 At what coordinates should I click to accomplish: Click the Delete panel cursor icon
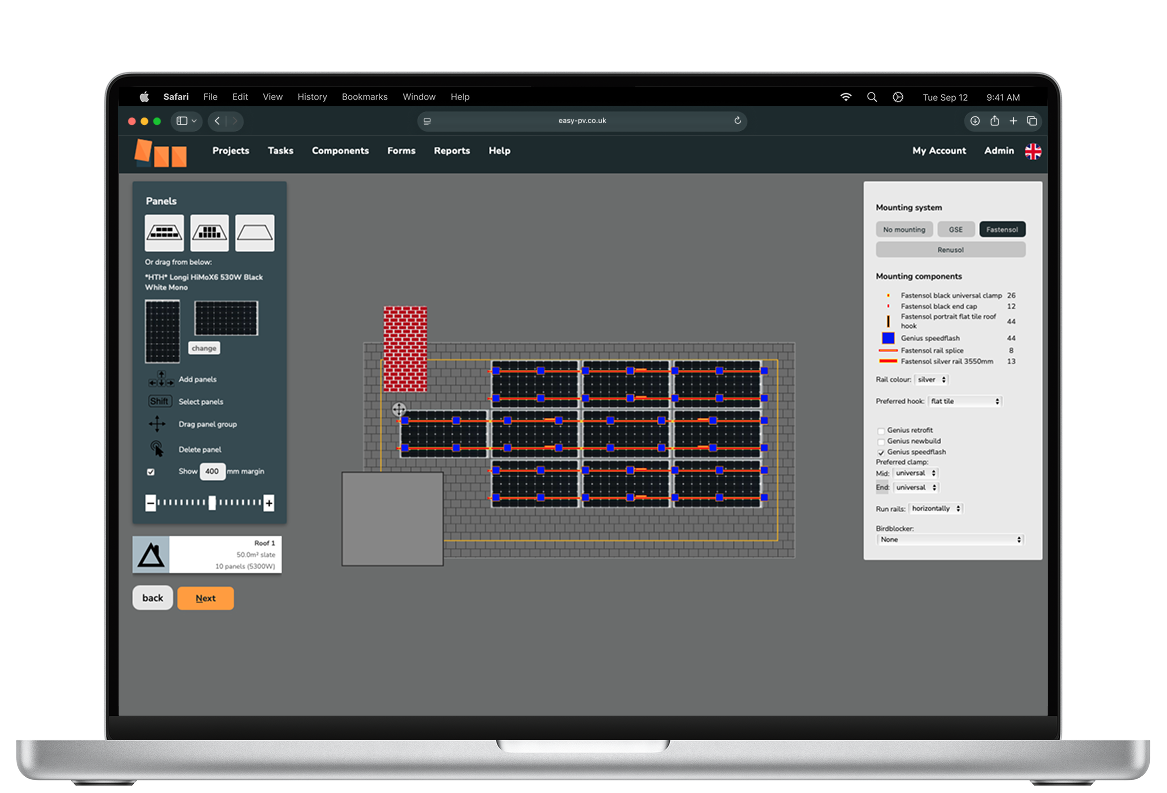click(157, 449)
